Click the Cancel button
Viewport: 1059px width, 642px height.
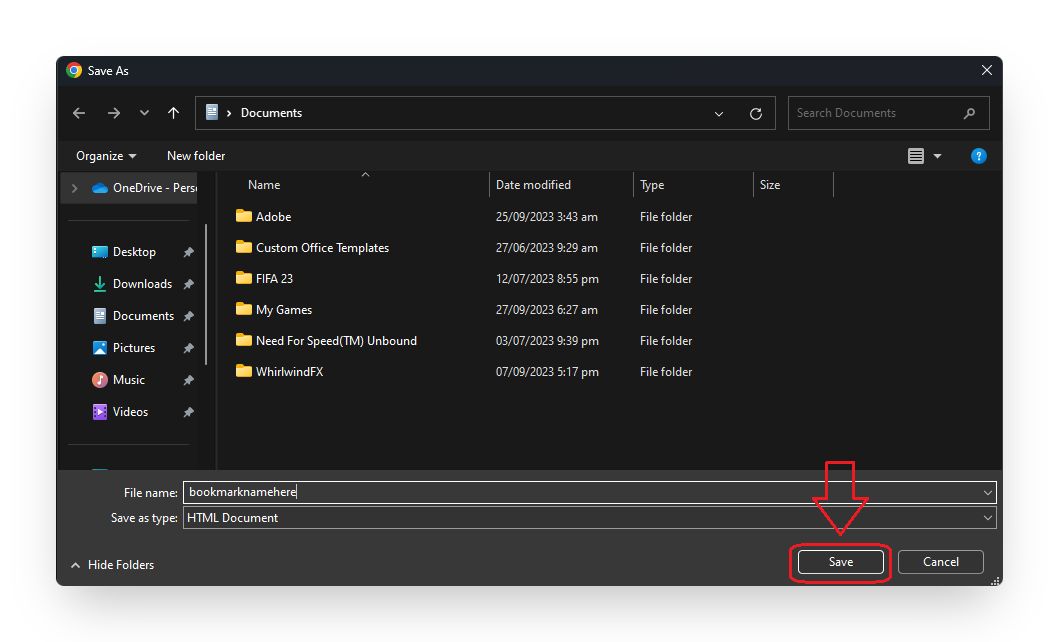click(940, 562)
